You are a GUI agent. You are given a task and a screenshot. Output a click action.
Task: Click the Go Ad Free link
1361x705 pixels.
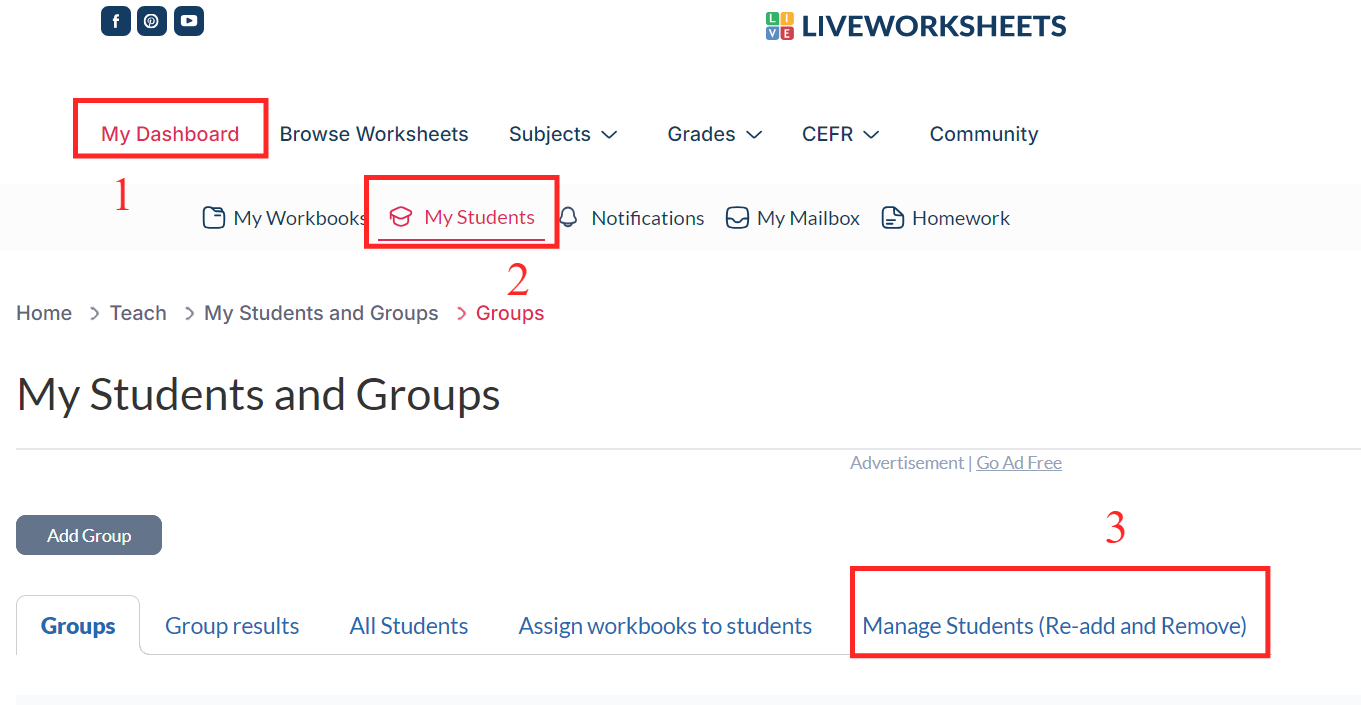tap(1019, 463)
